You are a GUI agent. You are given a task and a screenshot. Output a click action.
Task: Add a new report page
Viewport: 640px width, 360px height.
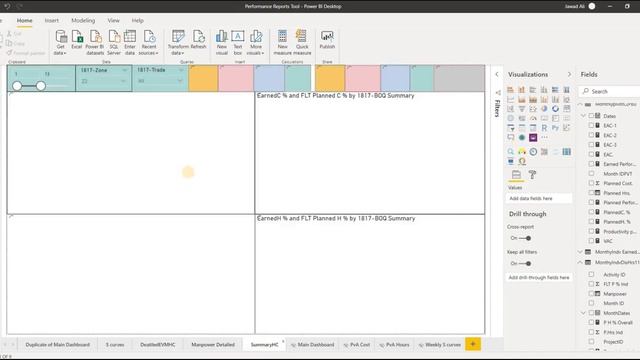[473, 344]
